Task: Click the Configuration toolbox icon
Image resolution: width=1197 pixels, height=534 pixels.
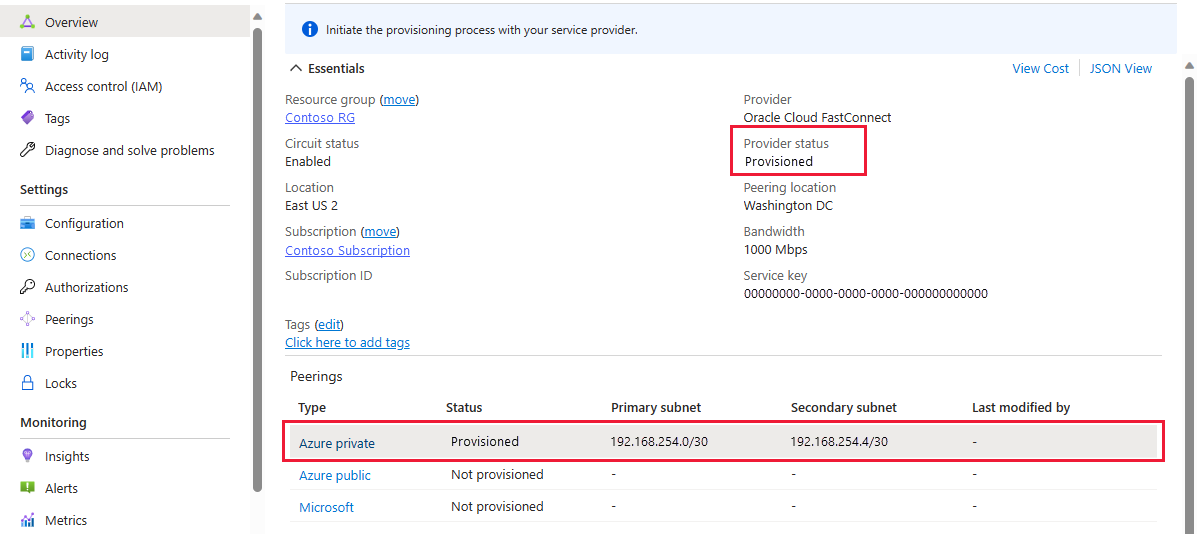Action: pos(27,224)
